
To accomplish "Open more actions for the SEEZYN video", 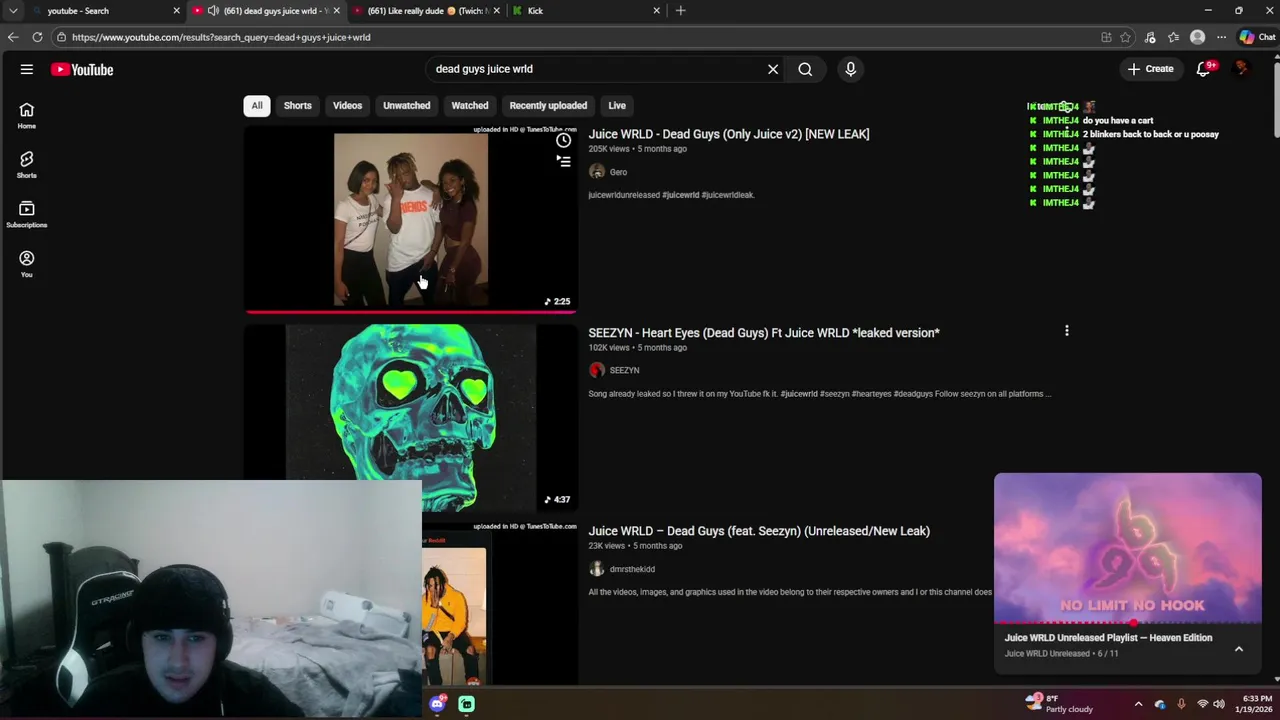I will tap(1067, 331).
